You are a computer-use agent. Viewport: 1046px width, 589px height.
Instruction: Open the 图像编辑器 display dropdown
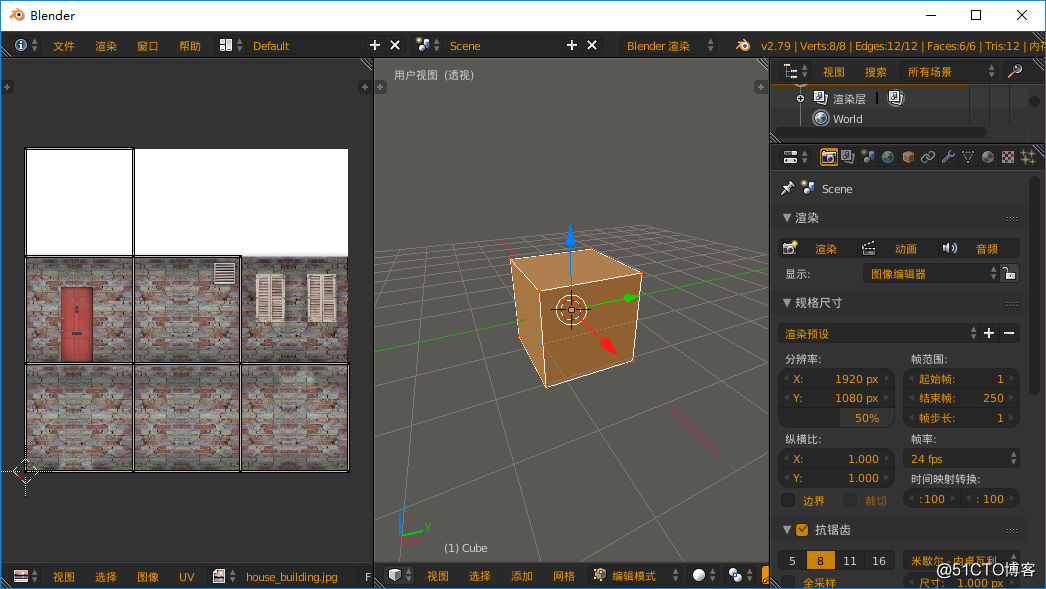coord(931,273)
